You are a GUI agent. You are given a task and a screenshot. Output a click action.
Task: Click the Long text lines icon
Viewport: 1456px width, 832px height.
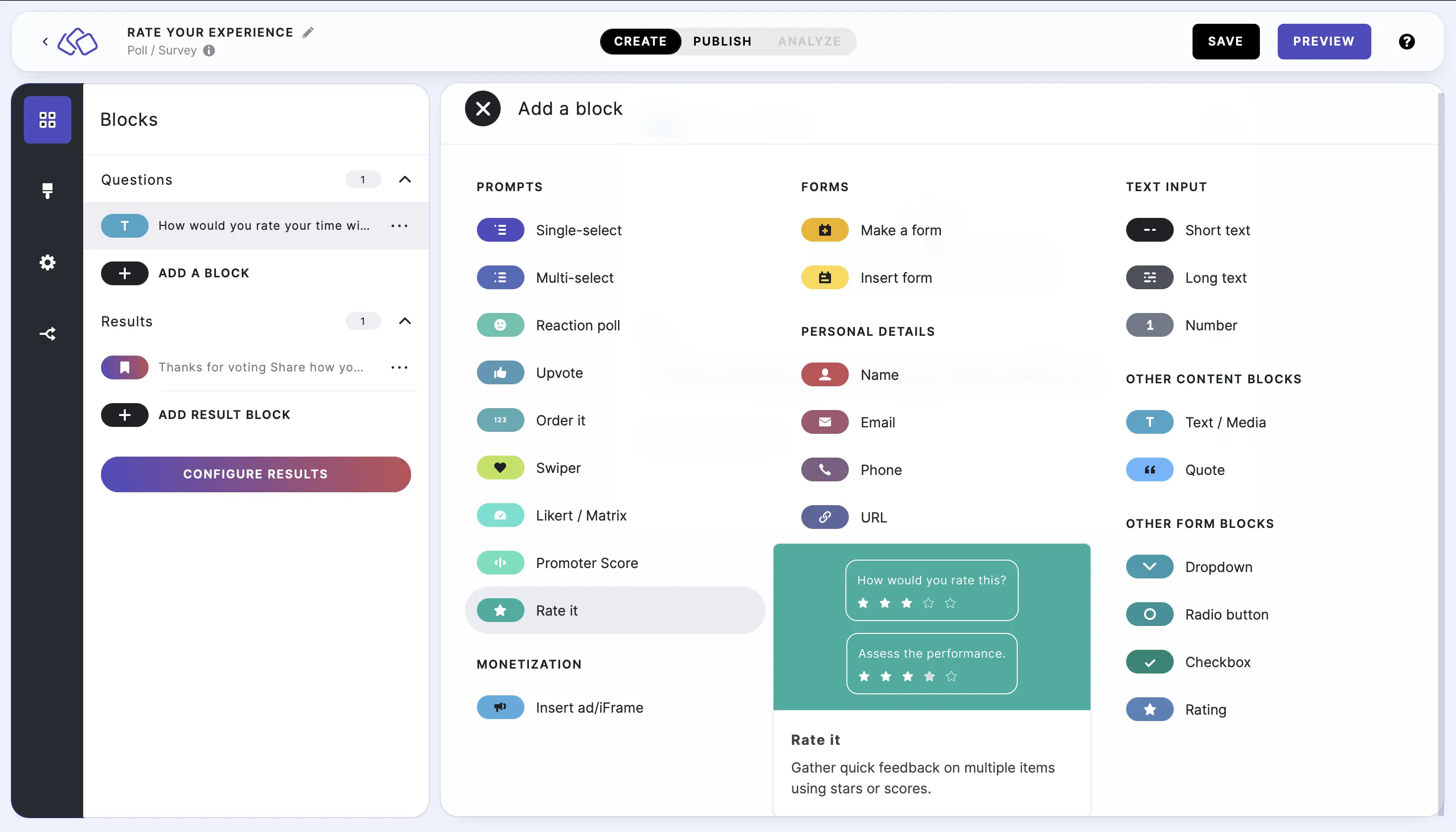[1150, 278]
